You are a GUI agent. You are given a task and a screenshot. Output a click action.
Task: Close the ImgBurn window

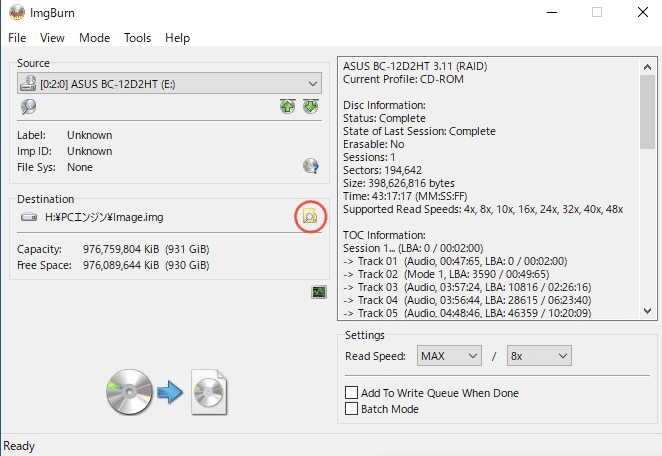pos(643,12)
